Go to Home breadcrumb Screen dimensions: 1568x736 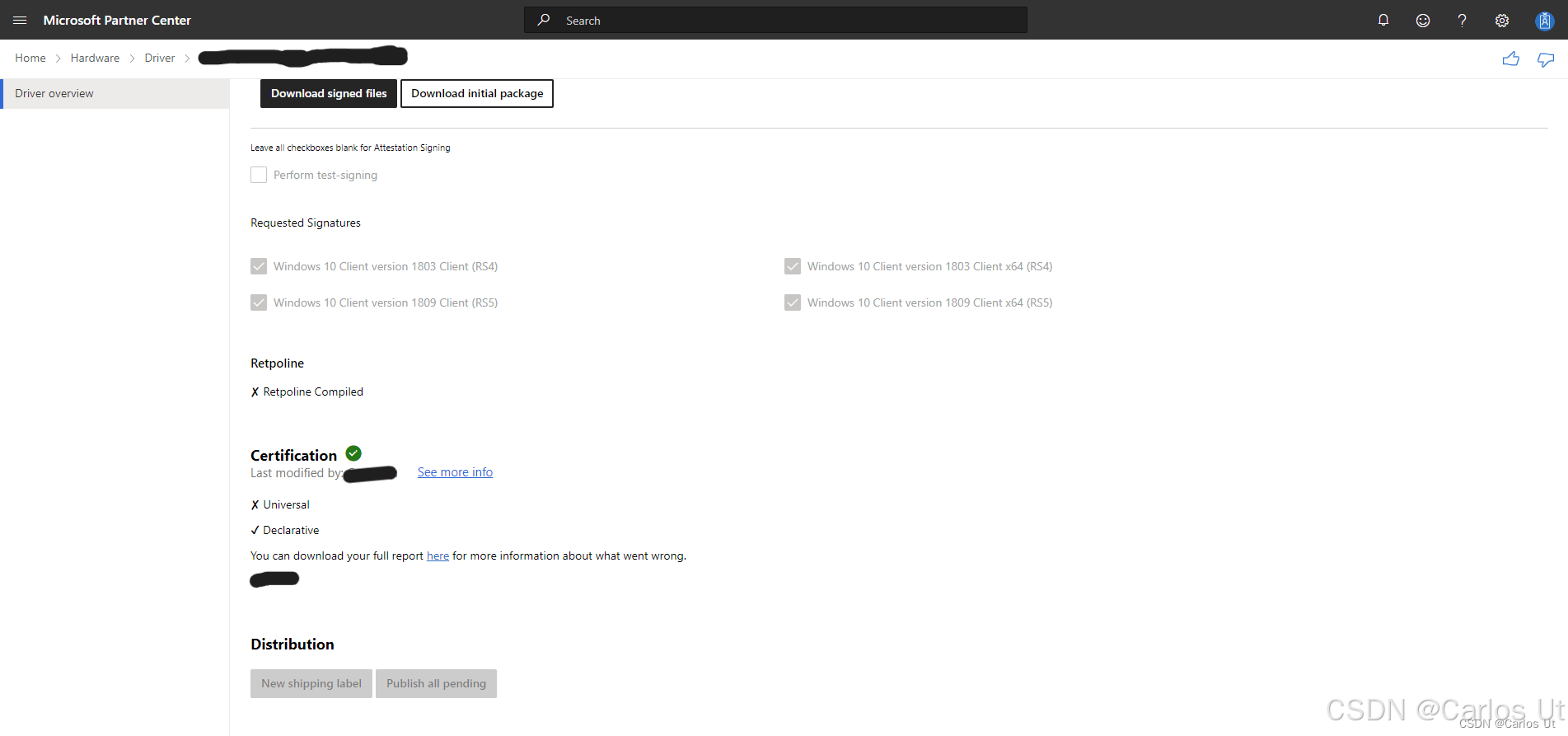click(30, 58)
